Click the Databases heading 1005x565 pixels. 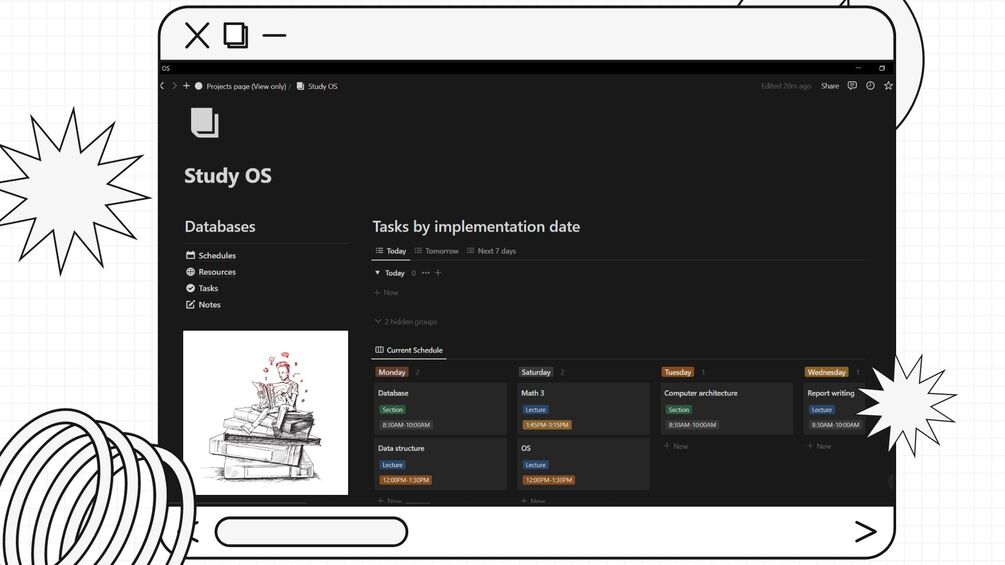(x=220, y=227)
